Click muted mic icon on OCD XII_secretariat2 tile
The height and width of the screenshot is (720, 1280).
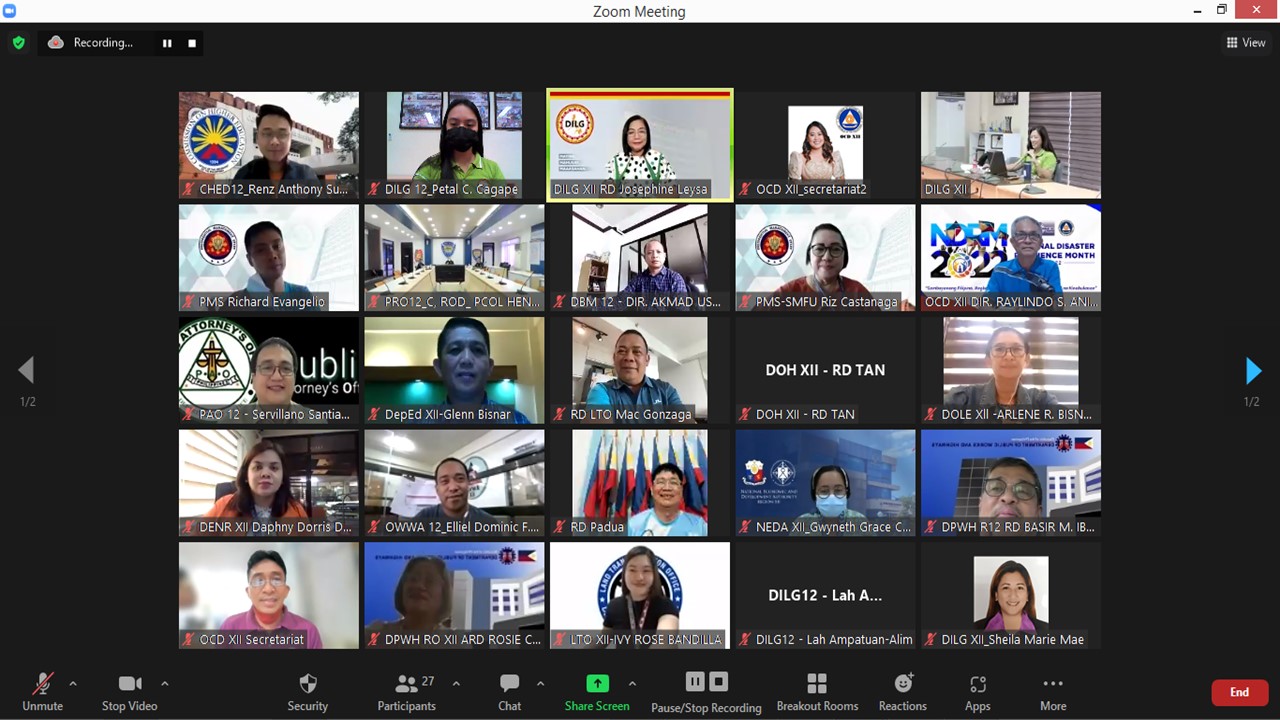pyautogui.click(x=746, y=189)
